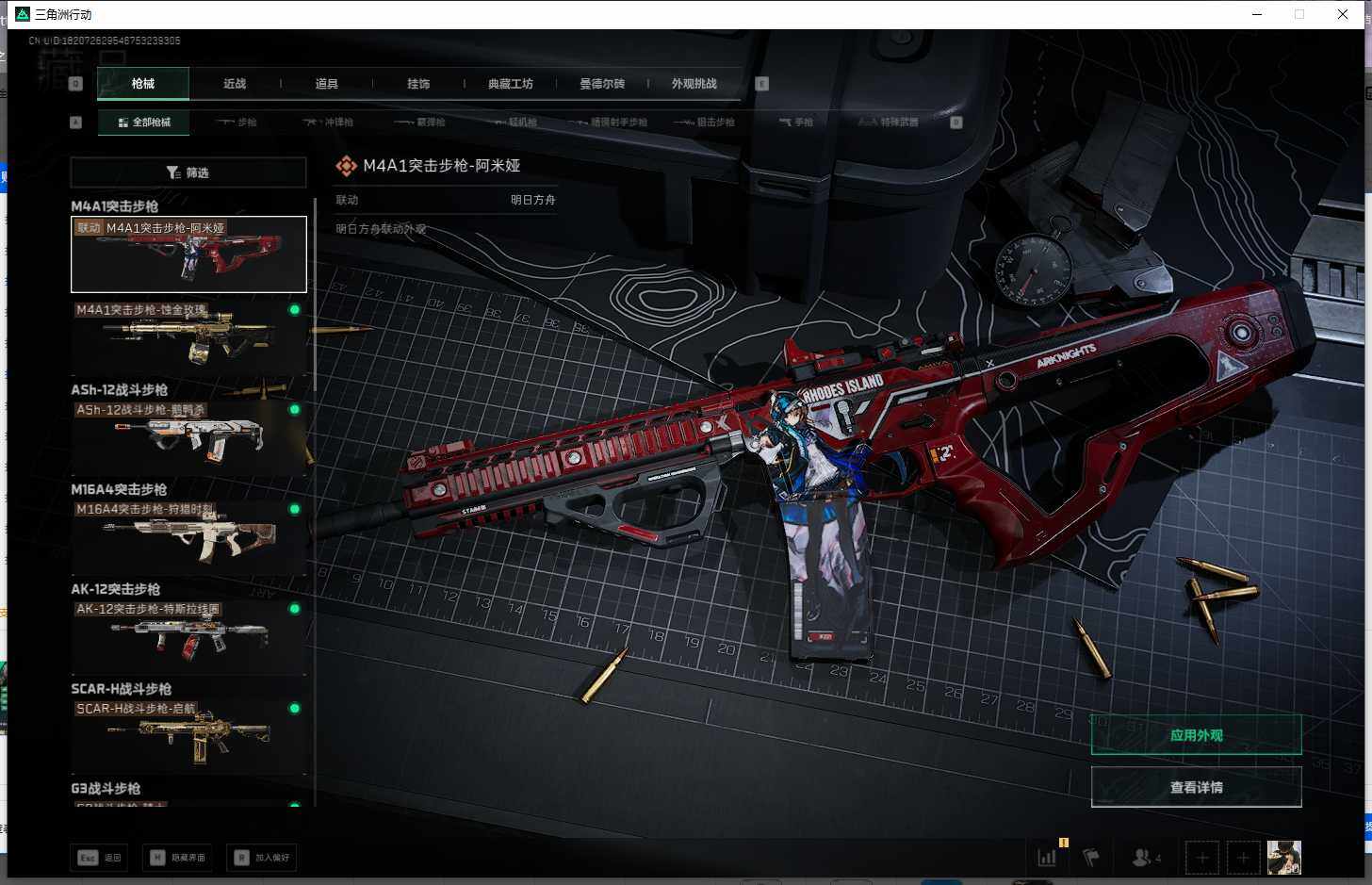Click the 应用外观 apply appearance button
1372x885 pixels.
coord(1197,735)
